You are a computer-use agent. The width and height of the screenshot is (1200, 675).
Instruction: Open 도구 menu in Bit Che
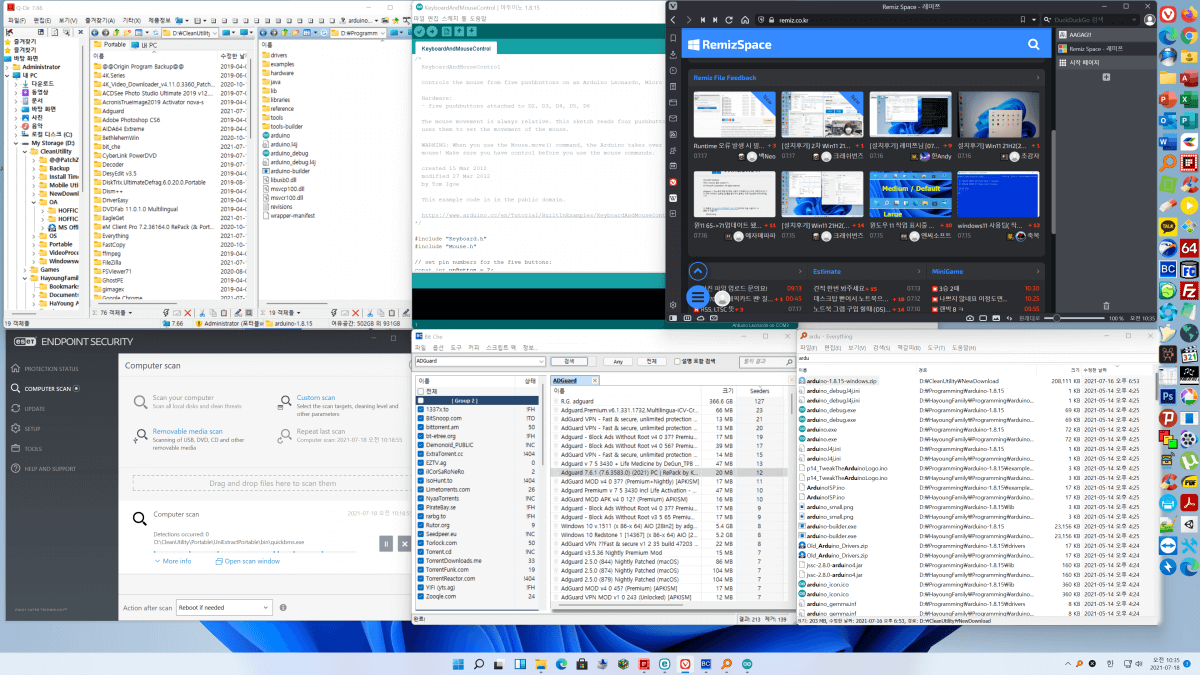(456, 347)
